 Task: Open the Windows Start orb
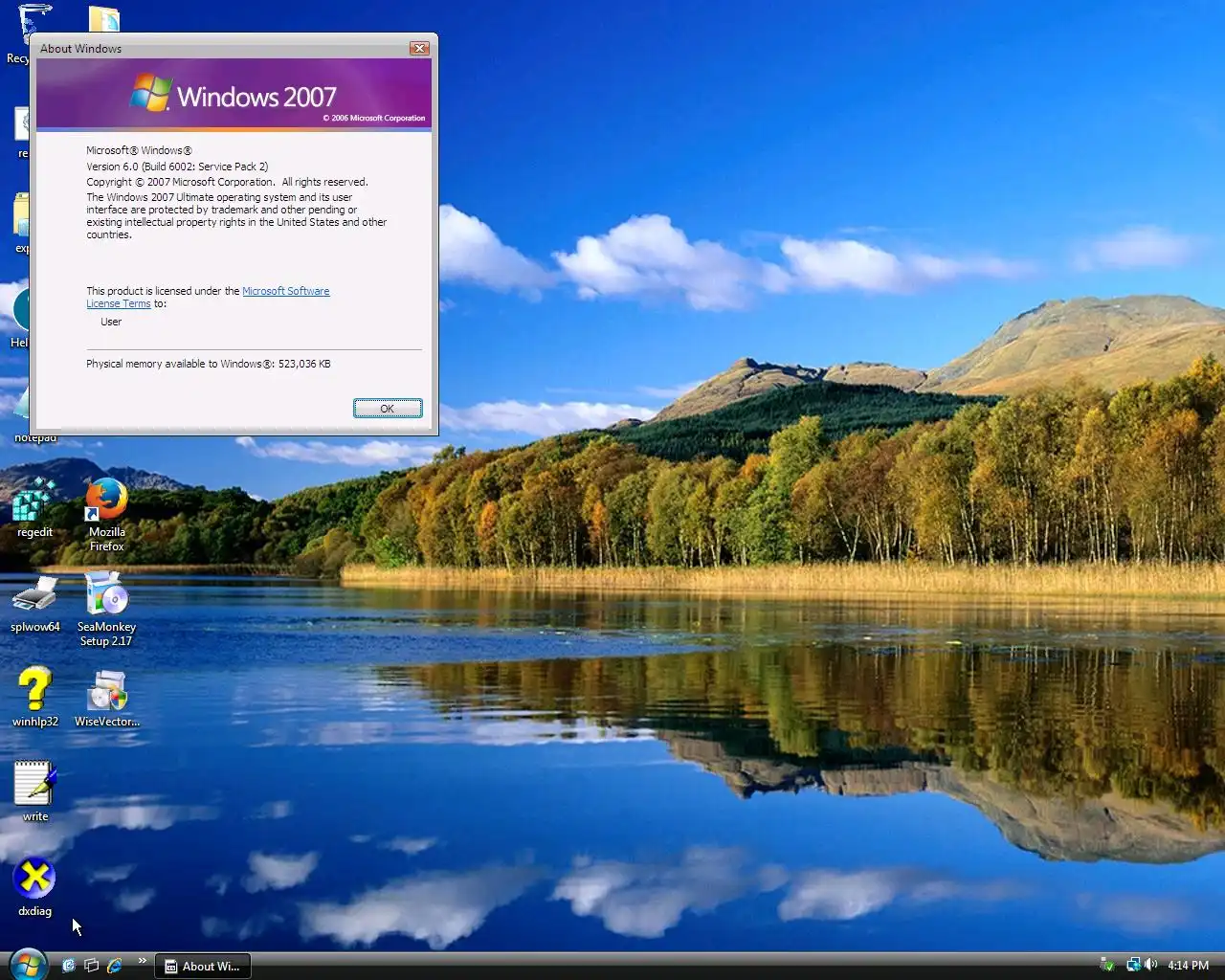click(x=27, y=964)
